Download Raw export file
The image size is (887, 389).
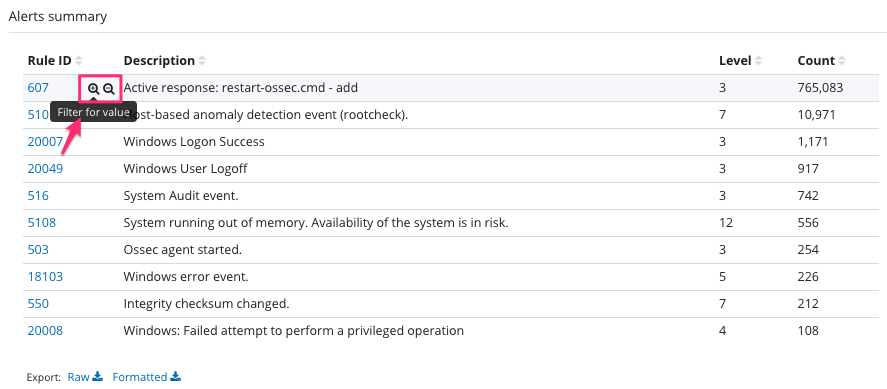tap(85, 377)
